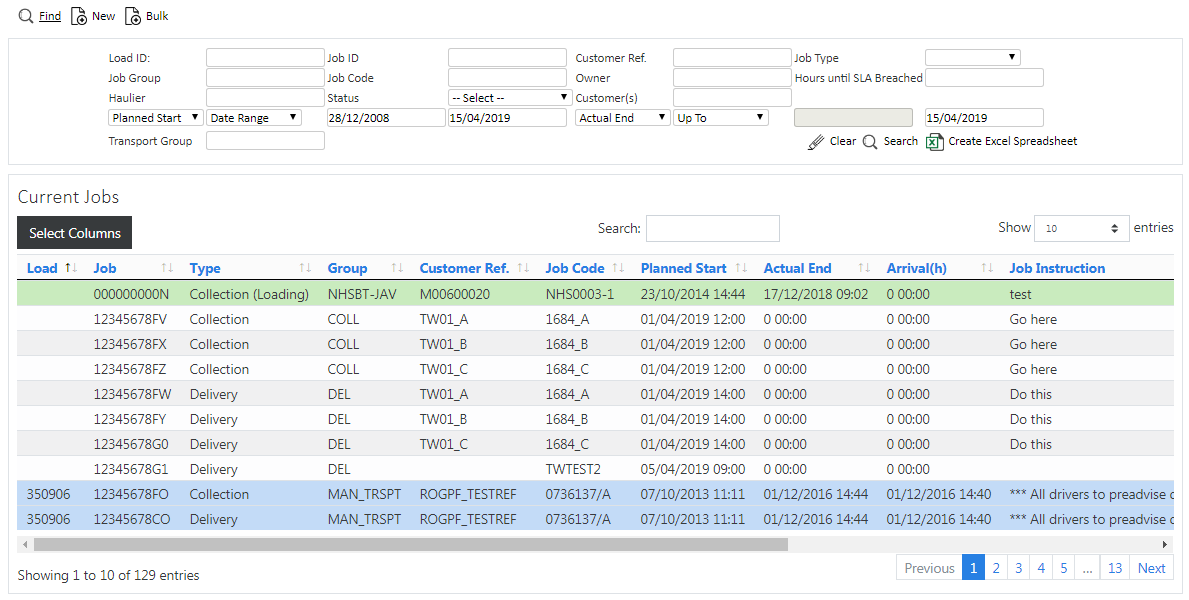The height and width of the screenshot is (600, 1189).
Task: Click job number 12345678CO
Action: (x=132, y=520)
